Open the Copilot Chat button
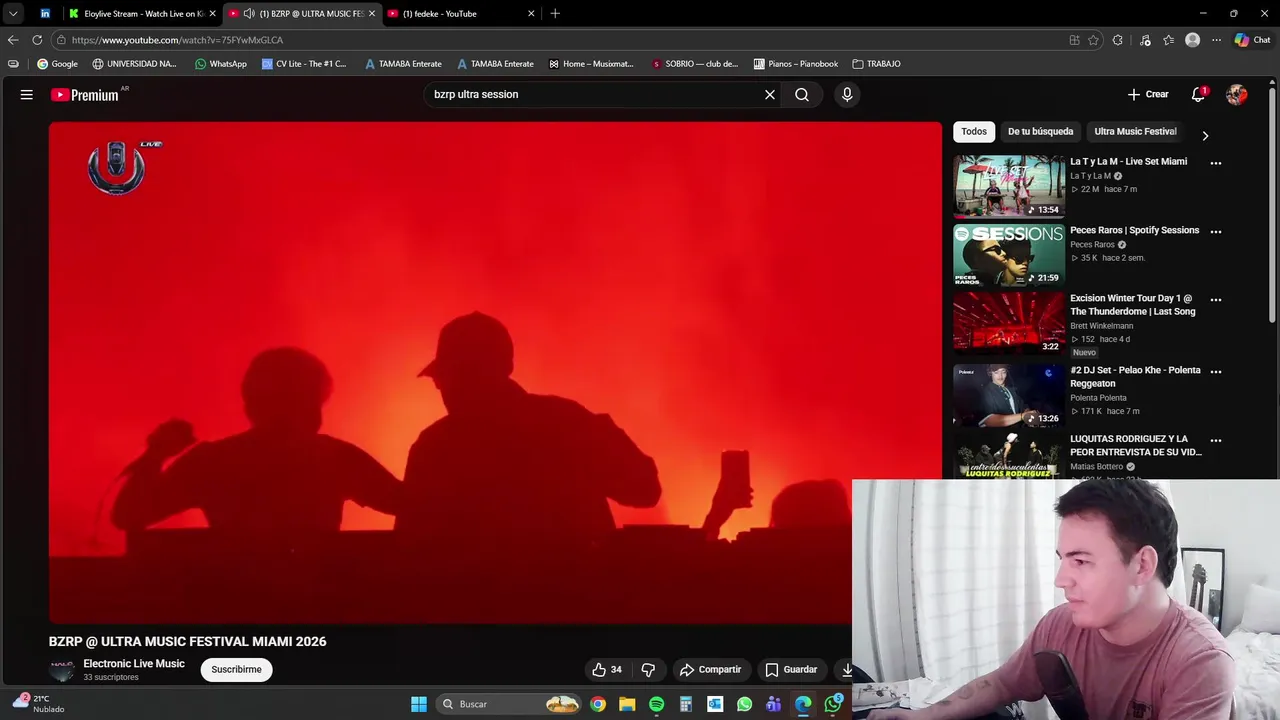1280x720 pixels. [1252, 40]
